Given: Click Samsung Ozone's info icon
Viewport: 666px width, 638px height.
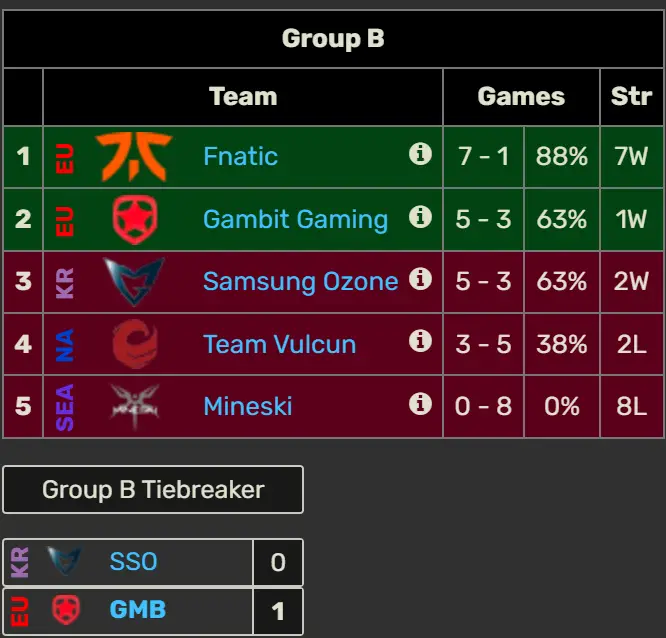Looking at the screenshot, I should [420, 279].
